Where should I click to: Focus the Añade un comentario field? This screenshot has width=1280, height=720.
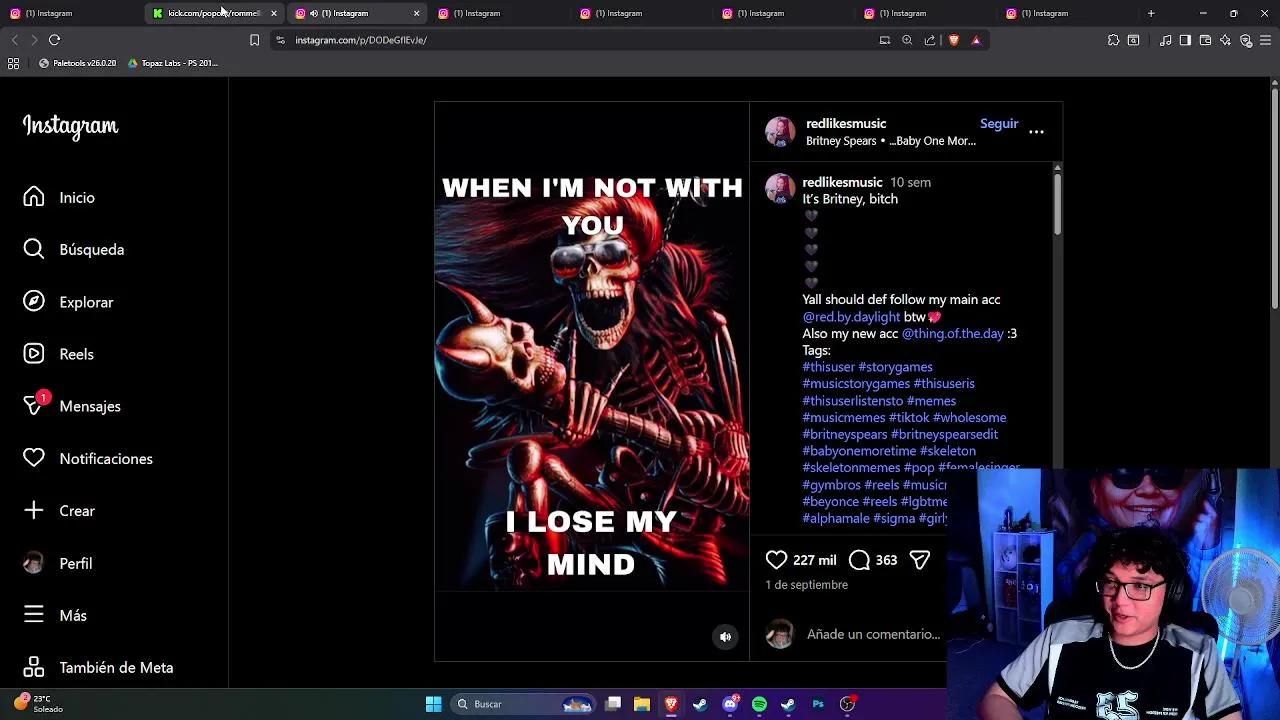click(873, 634)
